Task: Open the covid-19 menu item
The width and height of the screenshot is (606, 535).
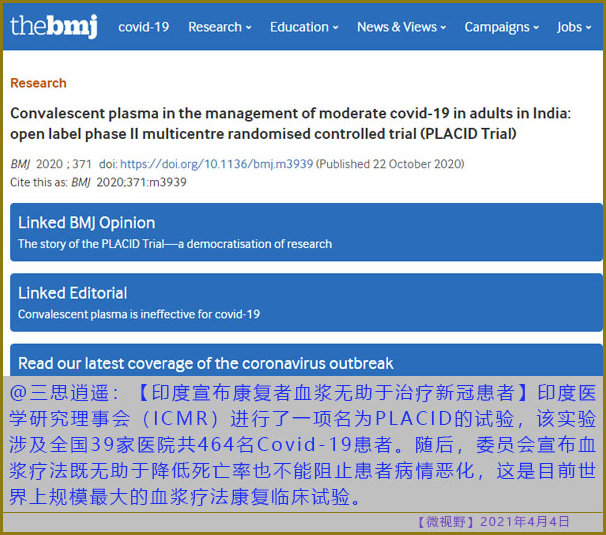Action: pyautogui.click(x=144, y=27)
